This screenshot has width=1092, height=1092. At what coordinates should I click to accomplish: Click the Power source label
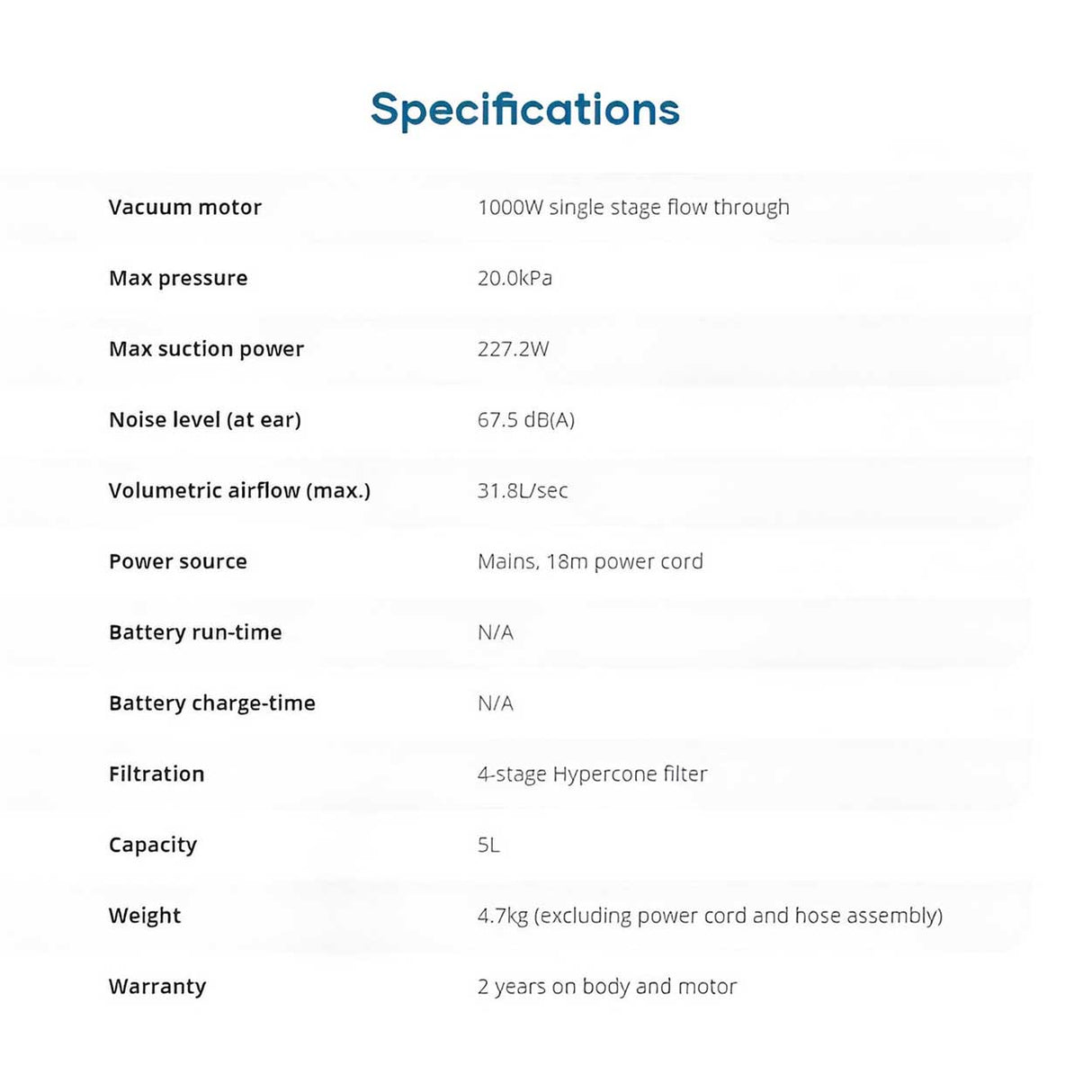click(x=178, y=562)
